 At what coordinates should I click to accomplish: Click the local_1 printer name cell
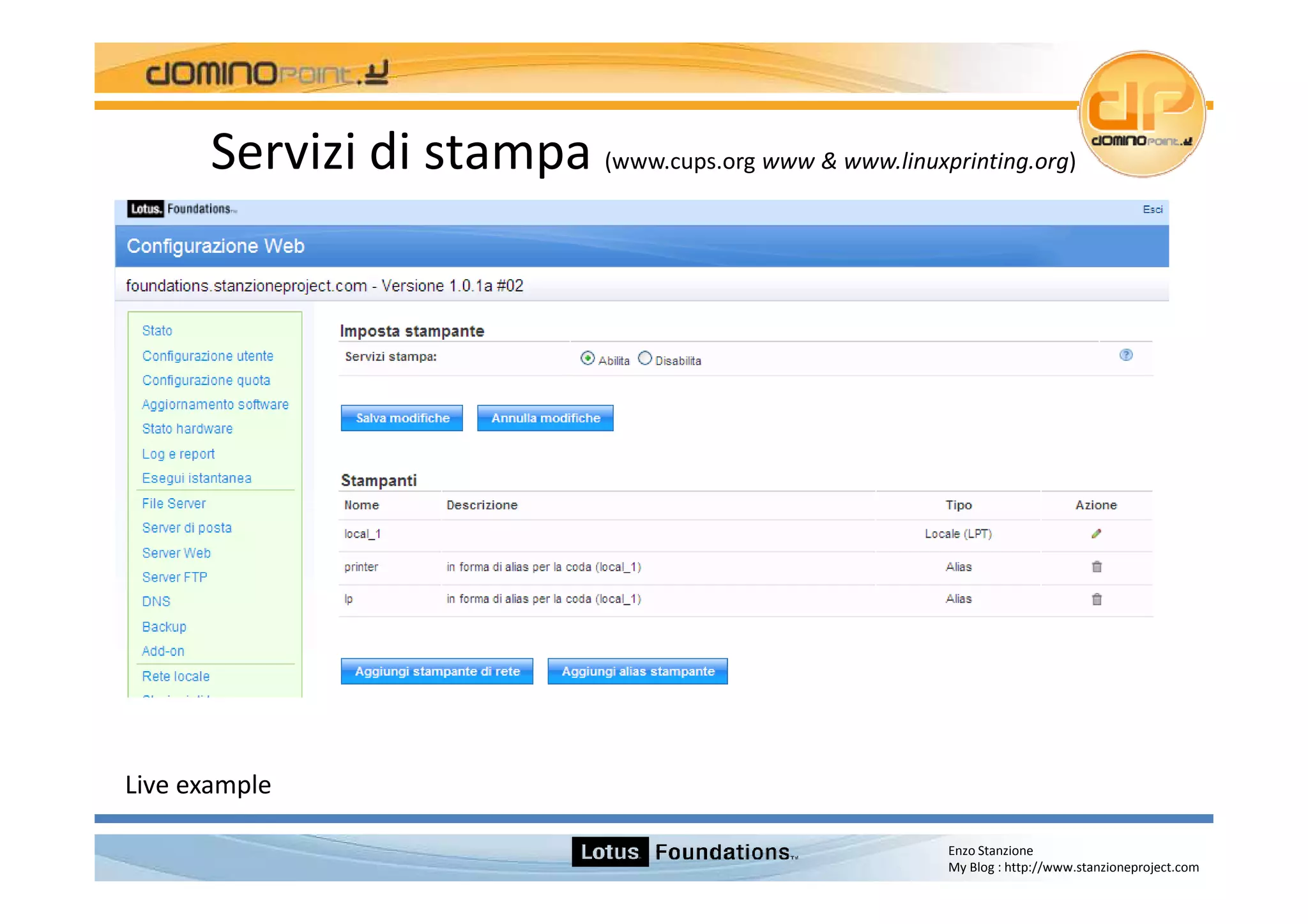coord(362,534)
